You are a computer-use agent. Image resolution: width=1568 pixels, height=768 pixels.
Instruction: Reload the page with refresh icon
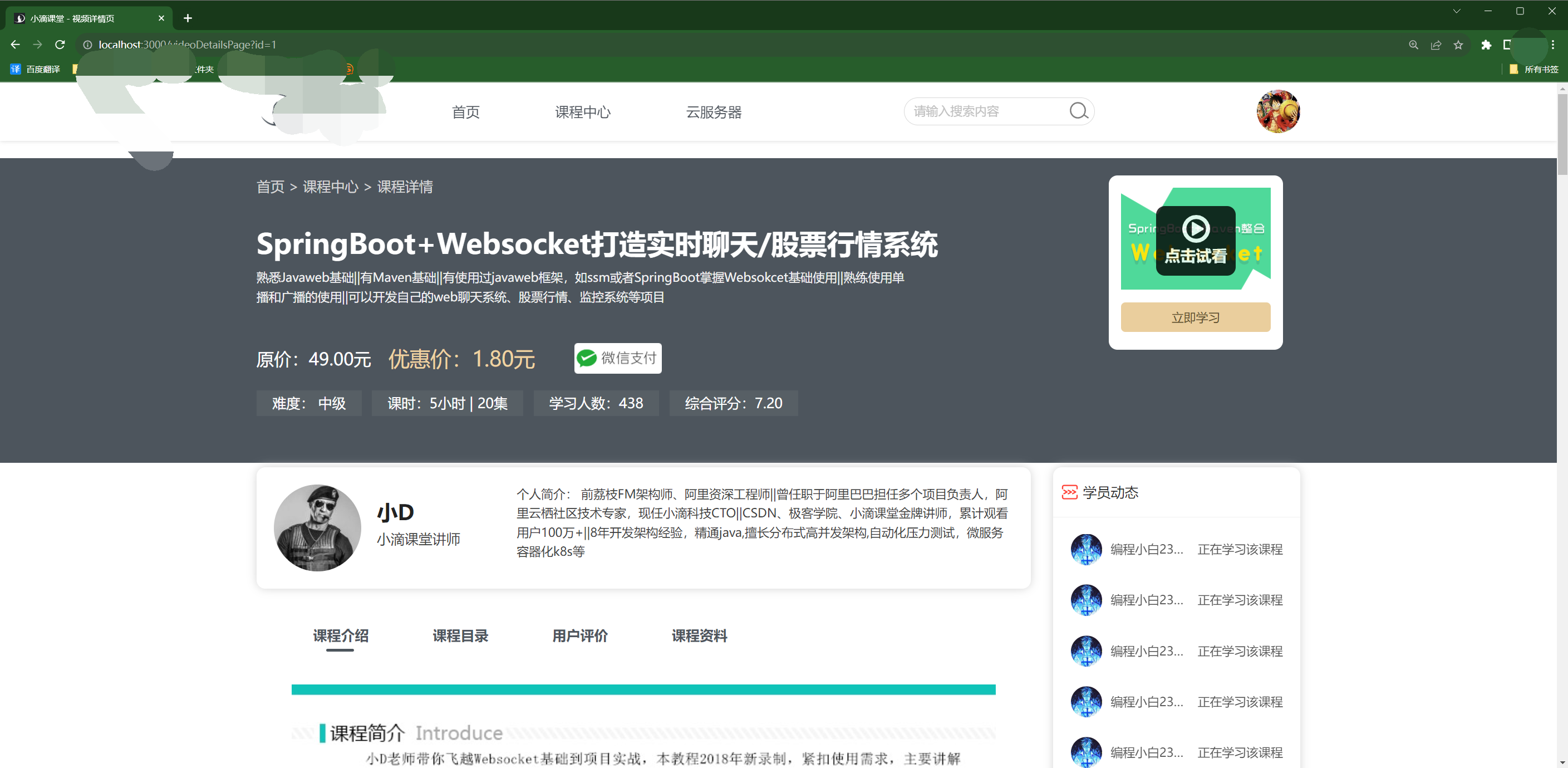coord(60,45)
